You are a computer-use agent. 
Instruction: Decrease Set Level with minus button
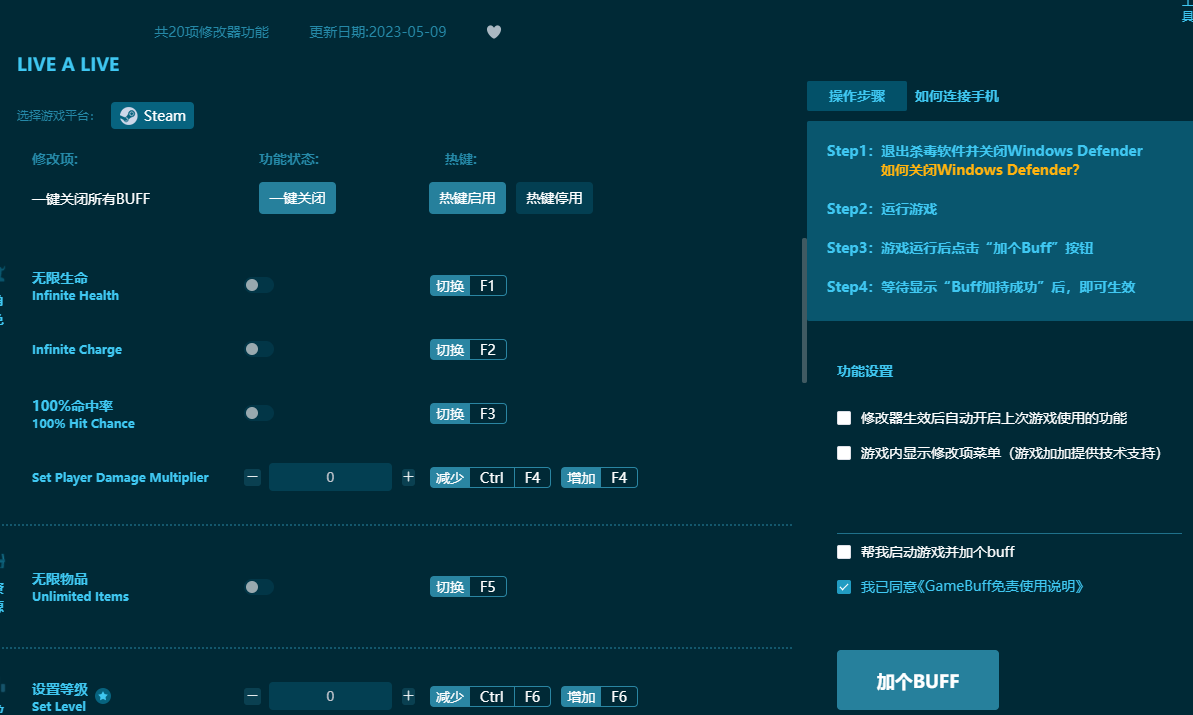coord(253,696)
